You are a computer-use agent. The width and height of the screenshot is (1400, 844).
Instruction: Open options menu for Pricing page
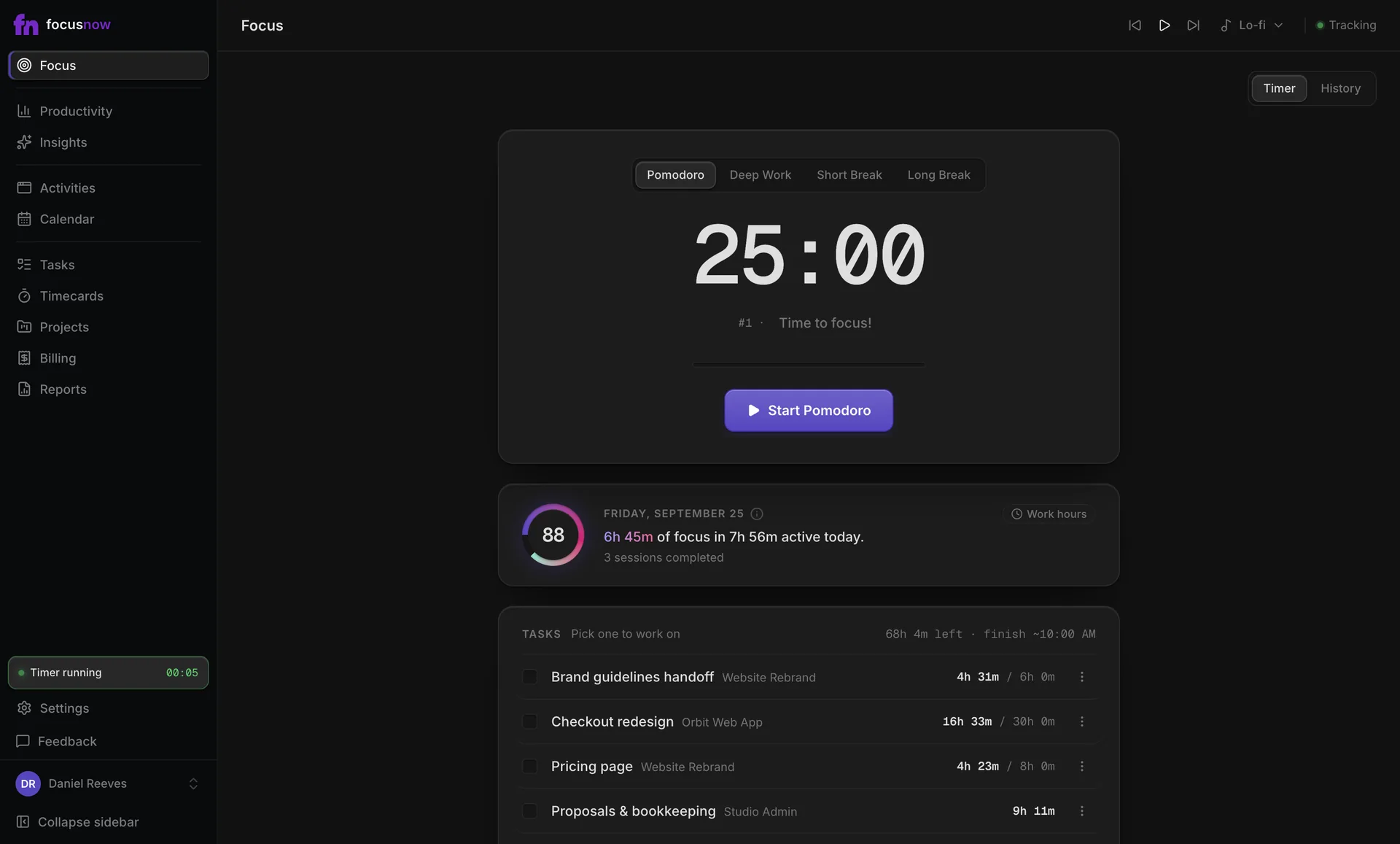pos(1082,766)
